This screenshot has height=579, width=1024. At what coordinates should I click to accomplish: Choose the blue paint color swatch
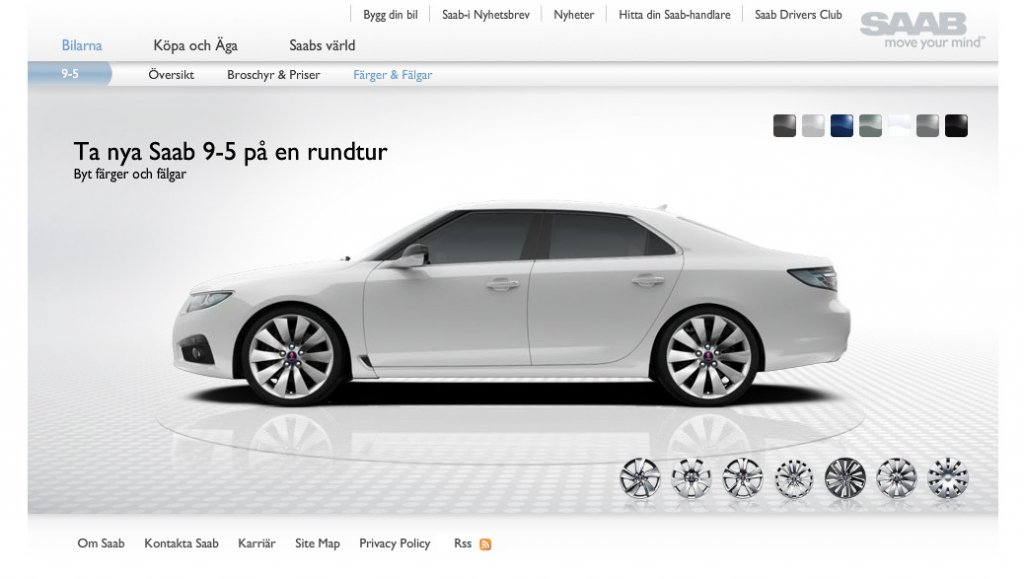tap(842, 125)
